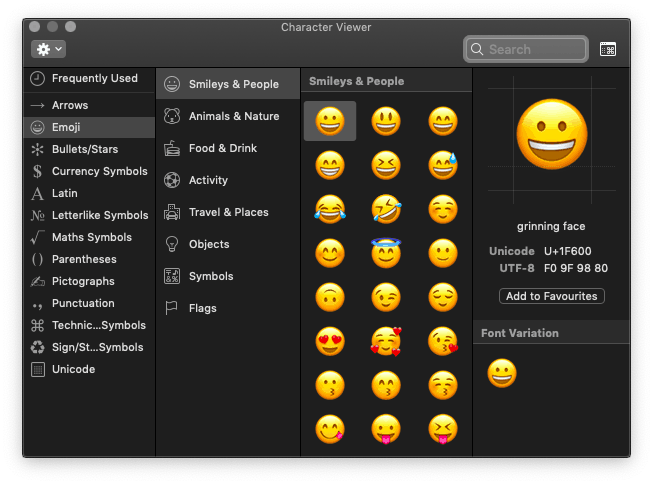Select the Latin category
The width and height of the screenshot is (653, 484).
coord(89,193)
